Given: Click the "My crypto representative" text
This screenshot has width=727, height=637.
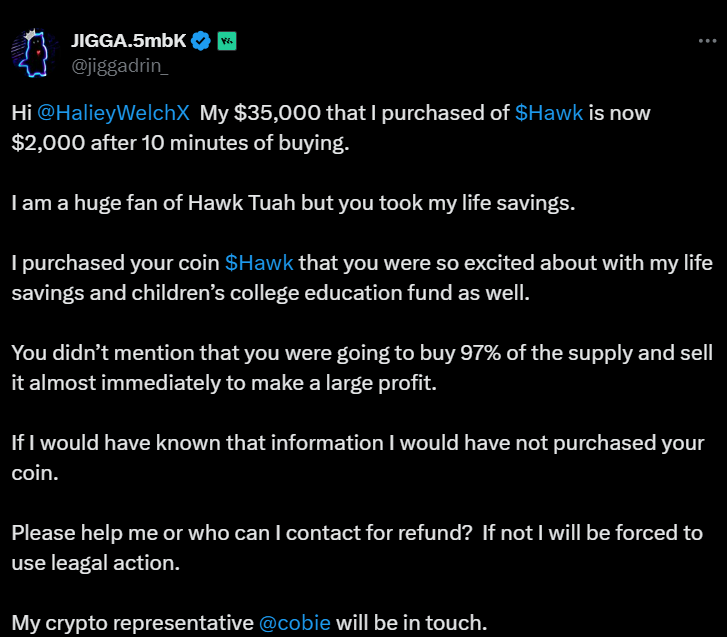Looking at the screenshot, I should tap(133, 623).
